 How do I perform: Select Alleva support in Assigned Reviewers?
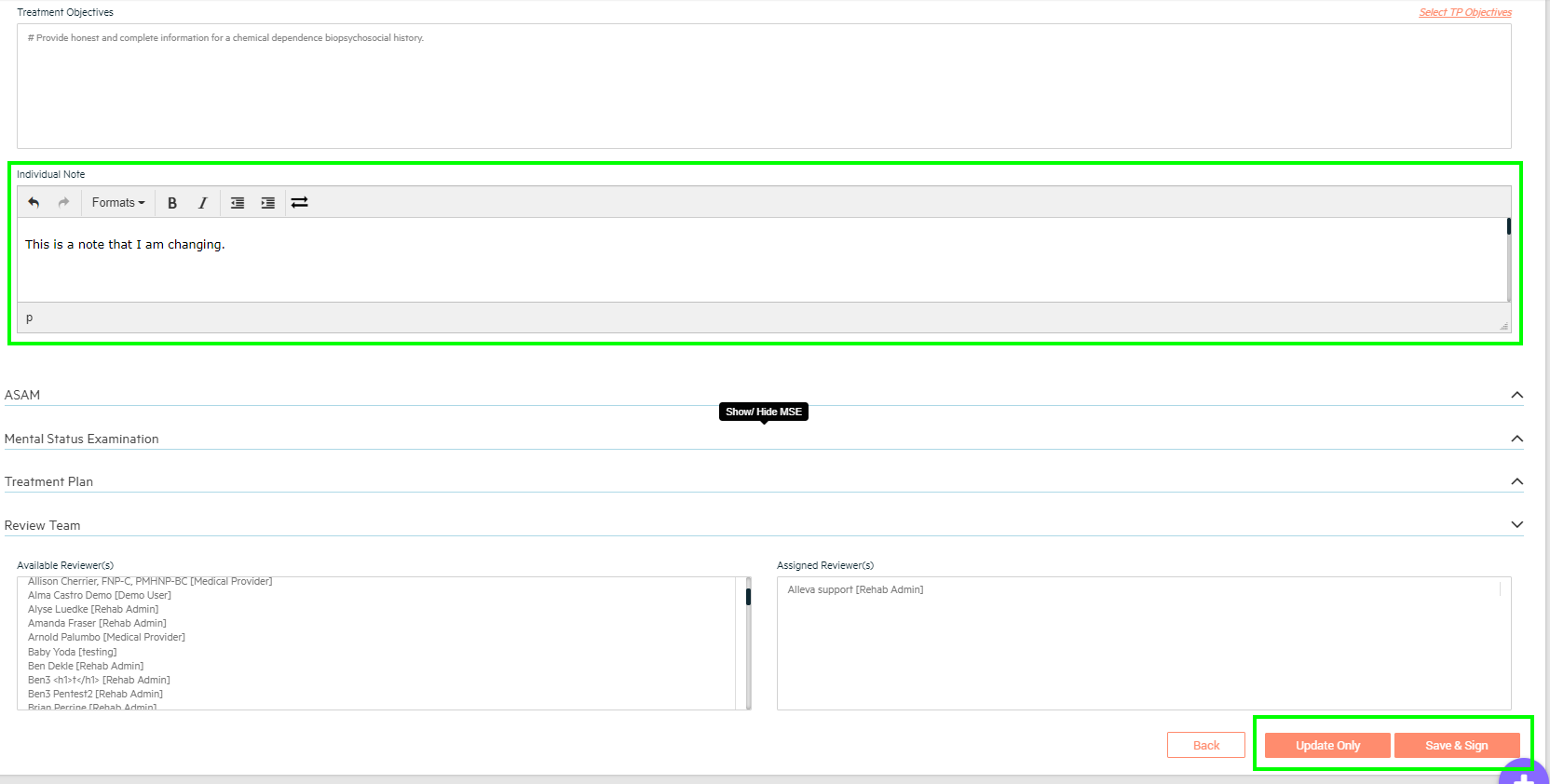pos(855,589)
